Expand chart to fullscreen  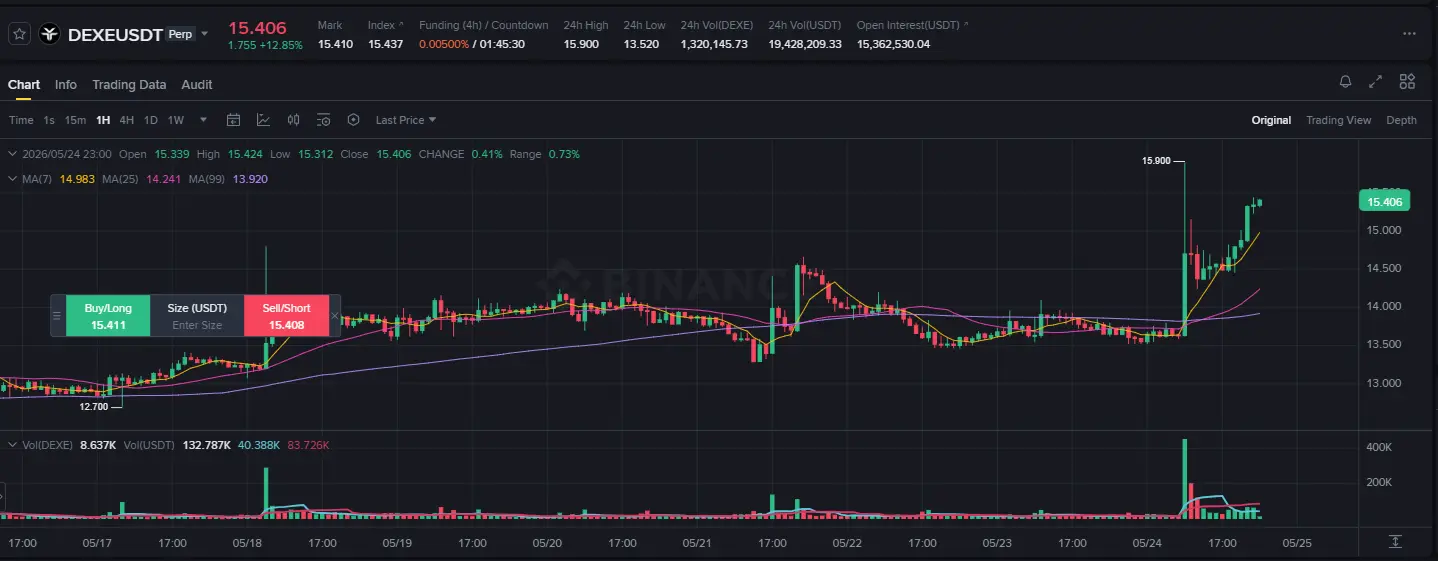(1376, 82)
